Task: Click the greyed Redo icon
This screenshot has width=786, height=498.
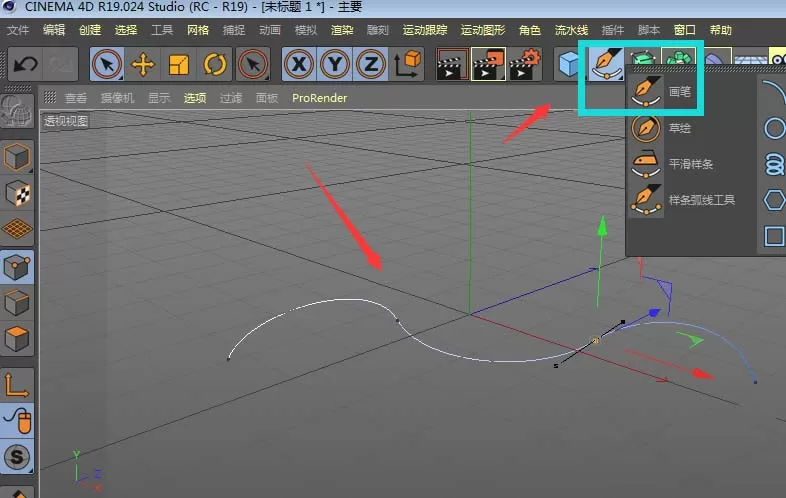Action: [61, 64]
